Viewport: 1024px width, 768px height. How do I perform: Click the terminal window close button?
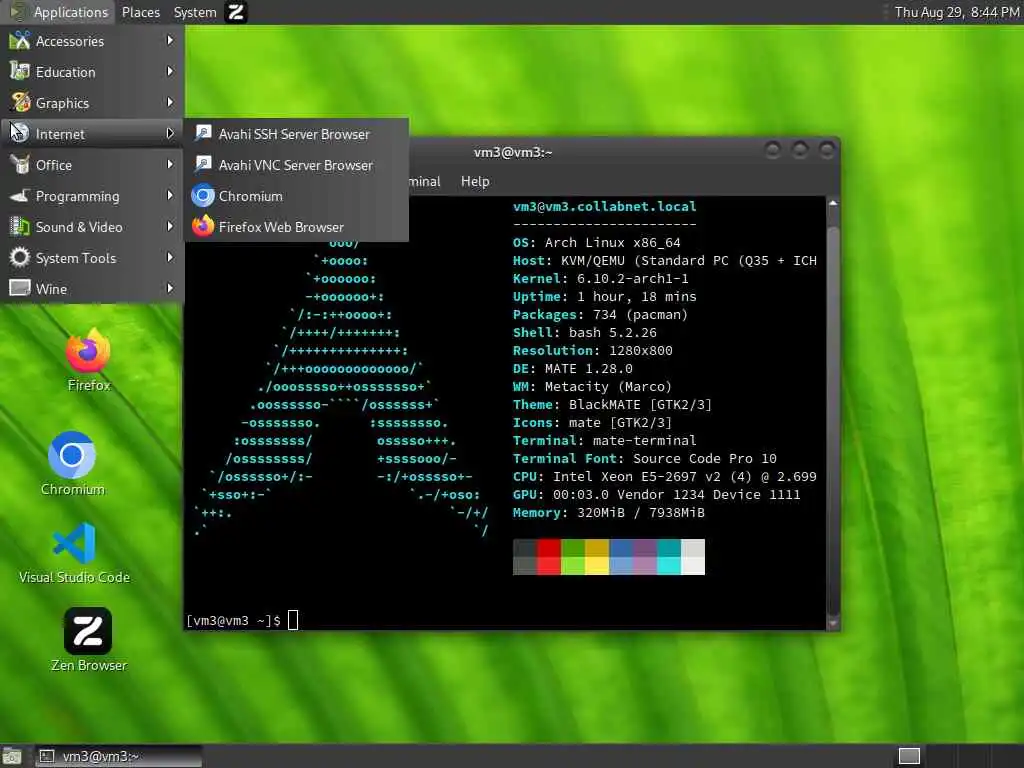(x=827, y=151)
